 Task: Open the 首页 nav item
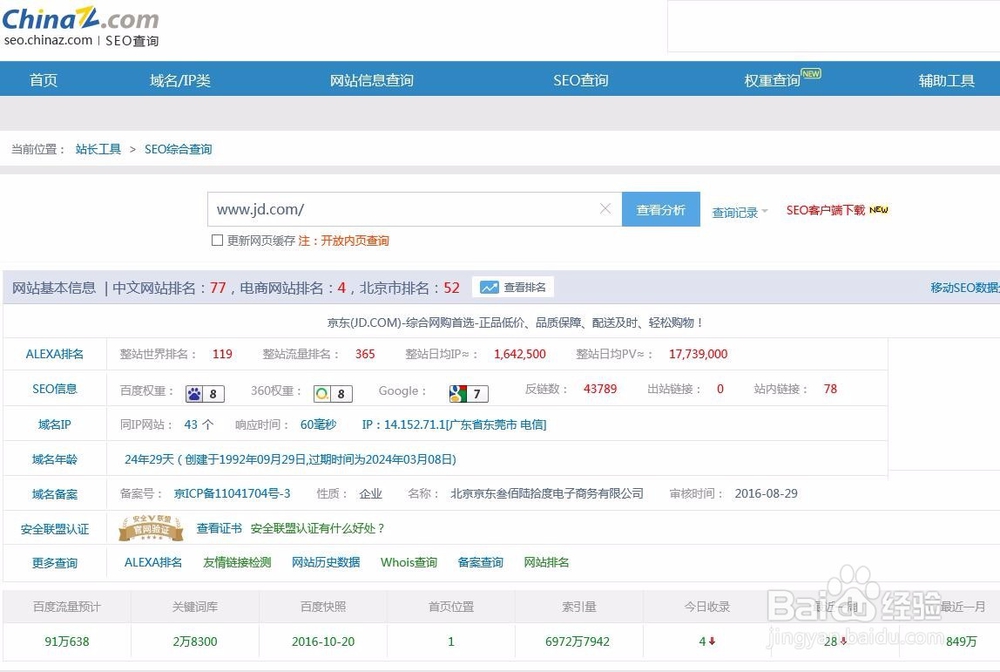pyautogui.click(x=43, y=80)
